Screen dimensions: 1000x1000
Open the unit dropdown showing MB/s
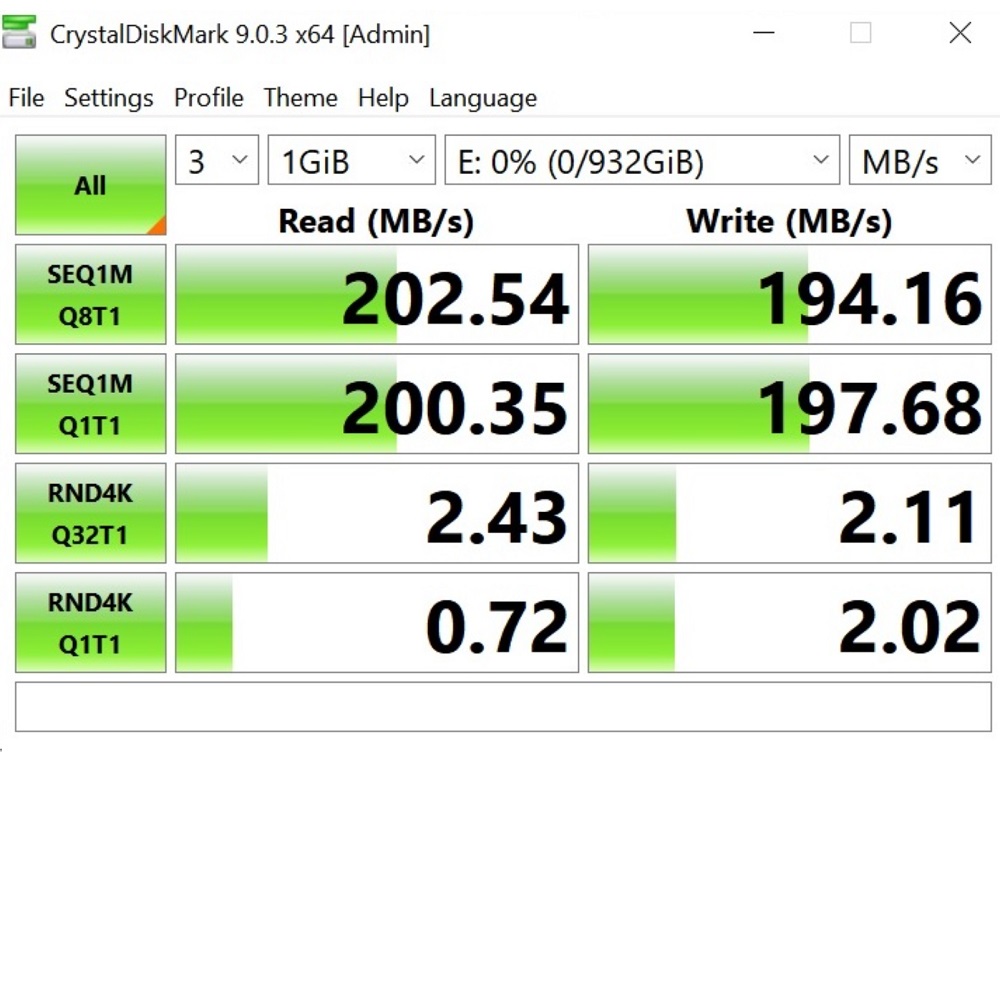(x=920, y=160)
